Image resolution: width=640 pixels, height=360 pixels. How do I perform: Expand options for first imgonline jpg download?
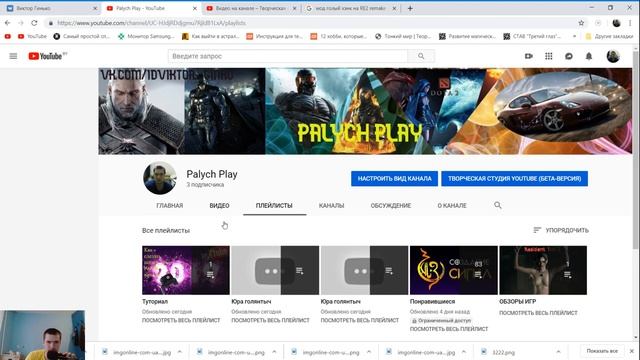click(180, 352)
